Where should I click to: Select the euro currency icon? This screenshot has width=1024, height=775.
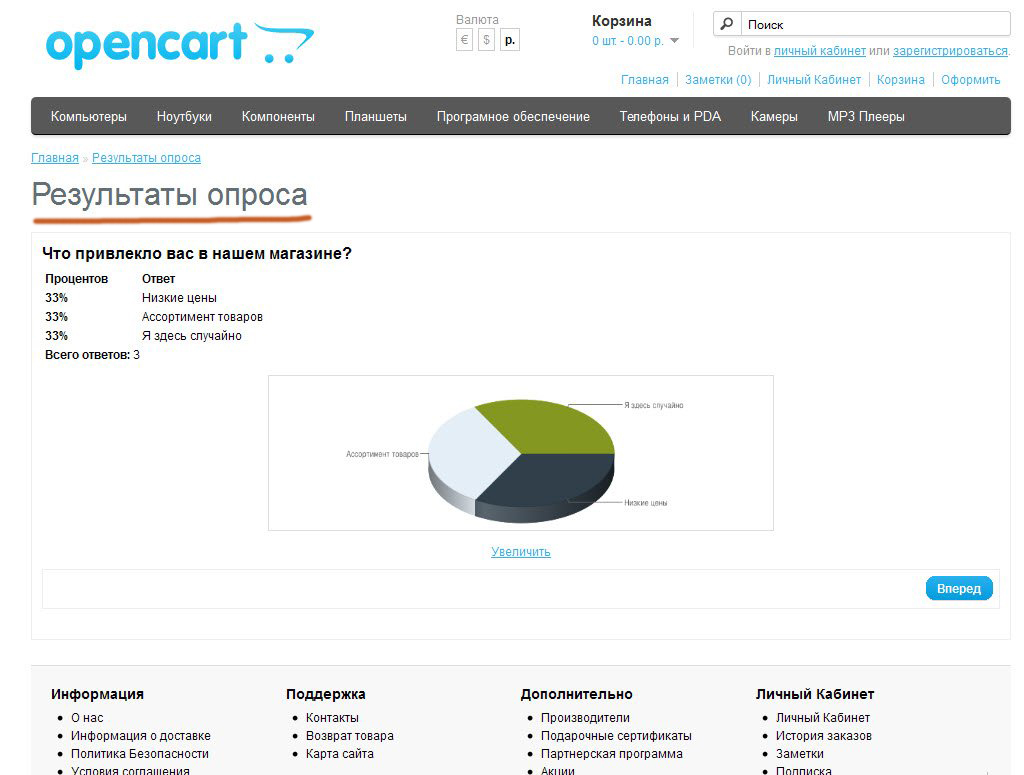click(464, 40)
